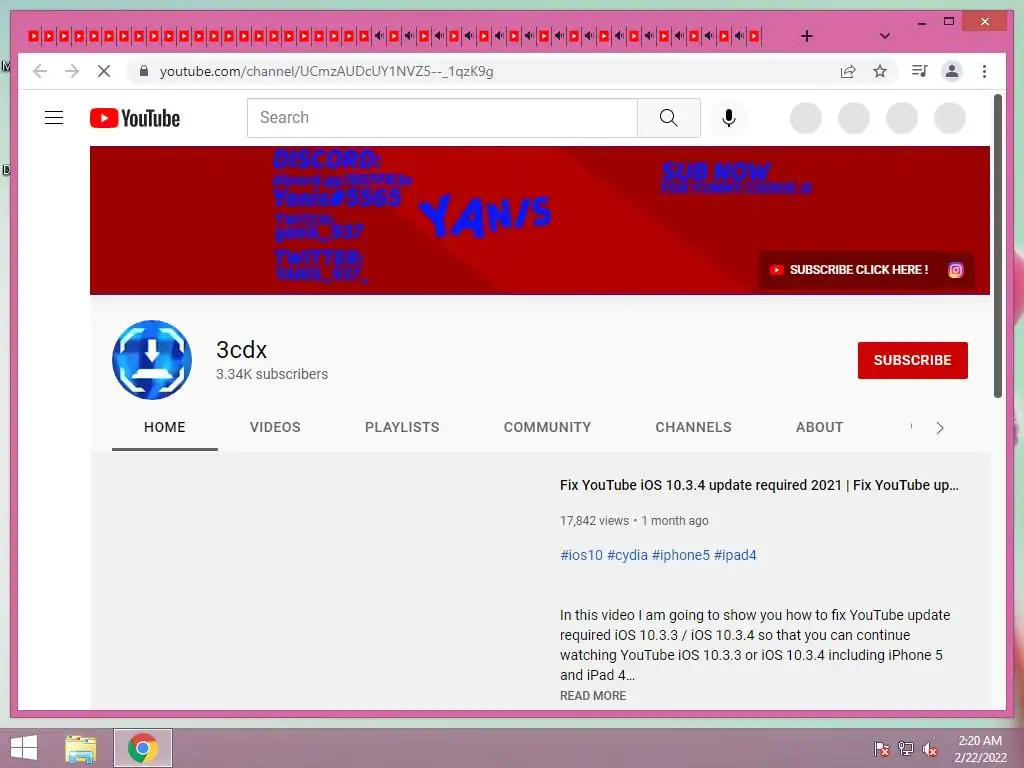
Task: Share this page from address bar
Action: tap(848, 71)
